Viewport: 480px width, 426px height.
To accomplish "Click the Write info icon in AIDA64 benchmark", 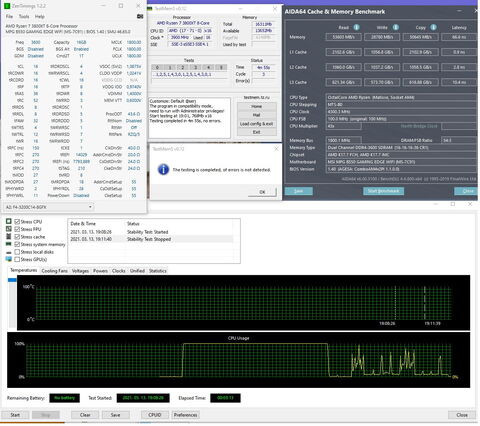I will tap(395, 27).
